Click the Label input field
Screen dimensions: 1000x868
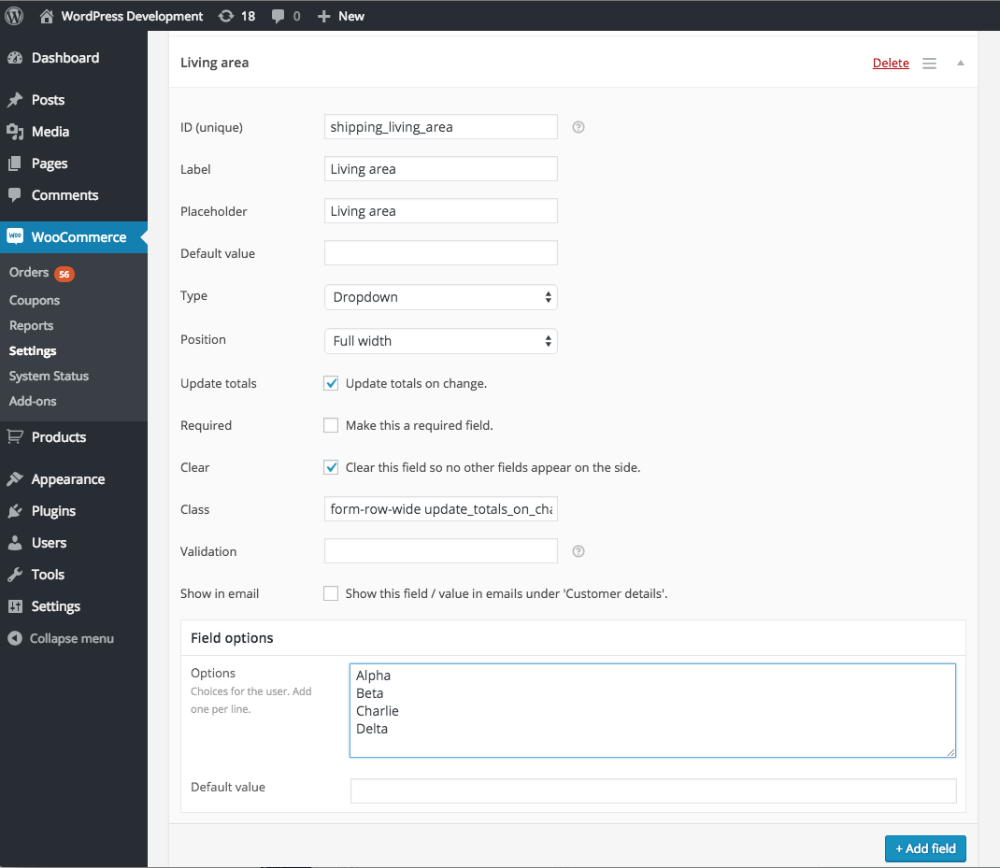click(441, 169)
